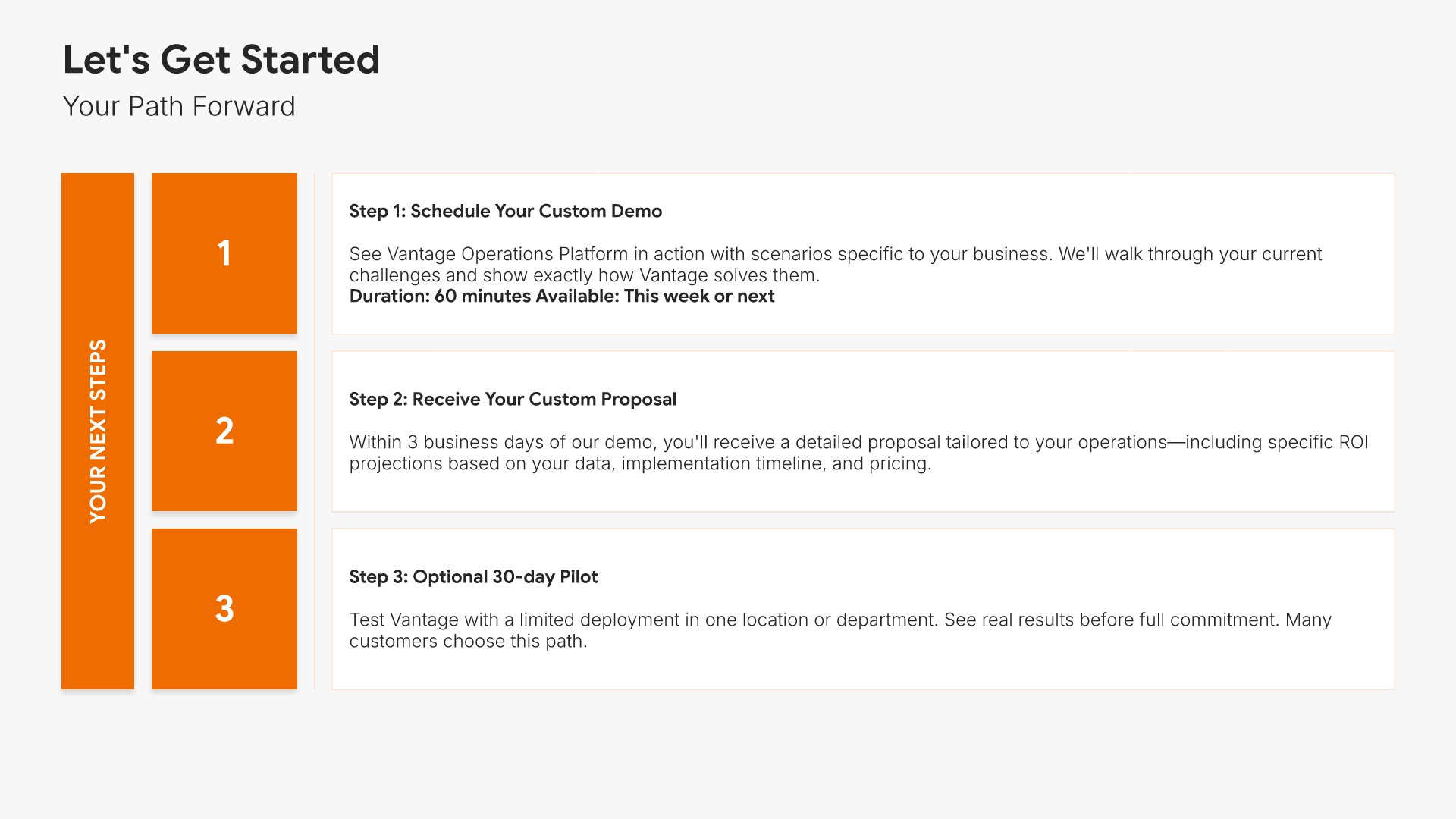
Task: Select the Step 1 description paragraph
Action: pyautogui.click(x=834, y=264)
